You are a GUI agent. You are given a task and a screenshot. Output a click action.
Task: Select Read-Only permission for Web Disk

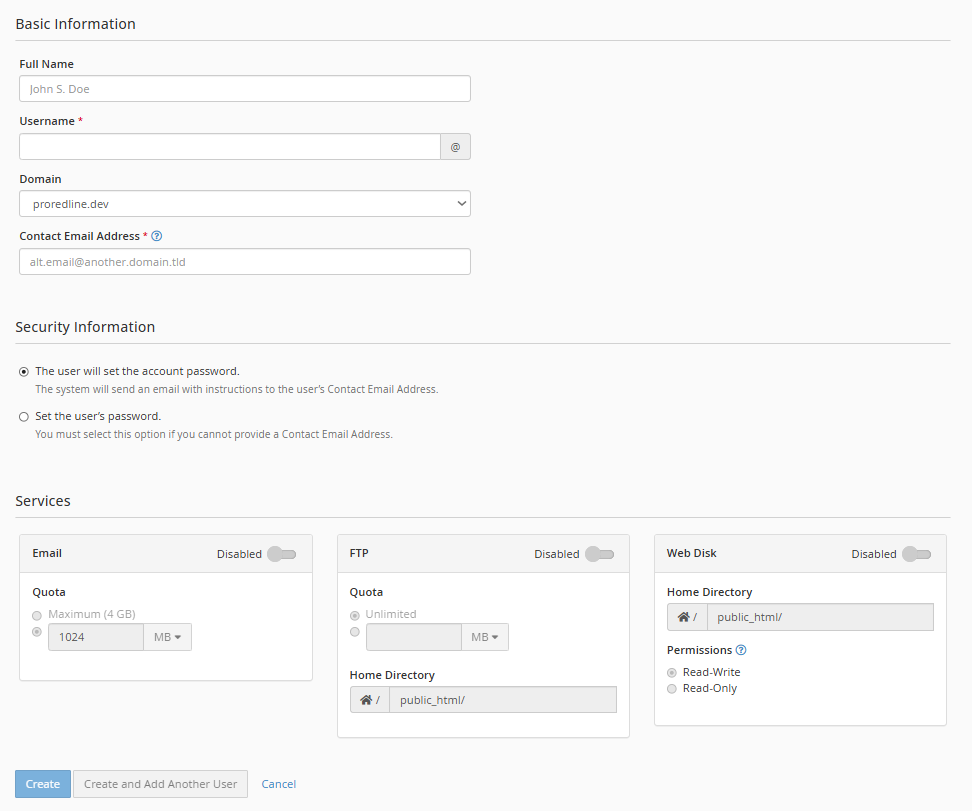[672, 688]
